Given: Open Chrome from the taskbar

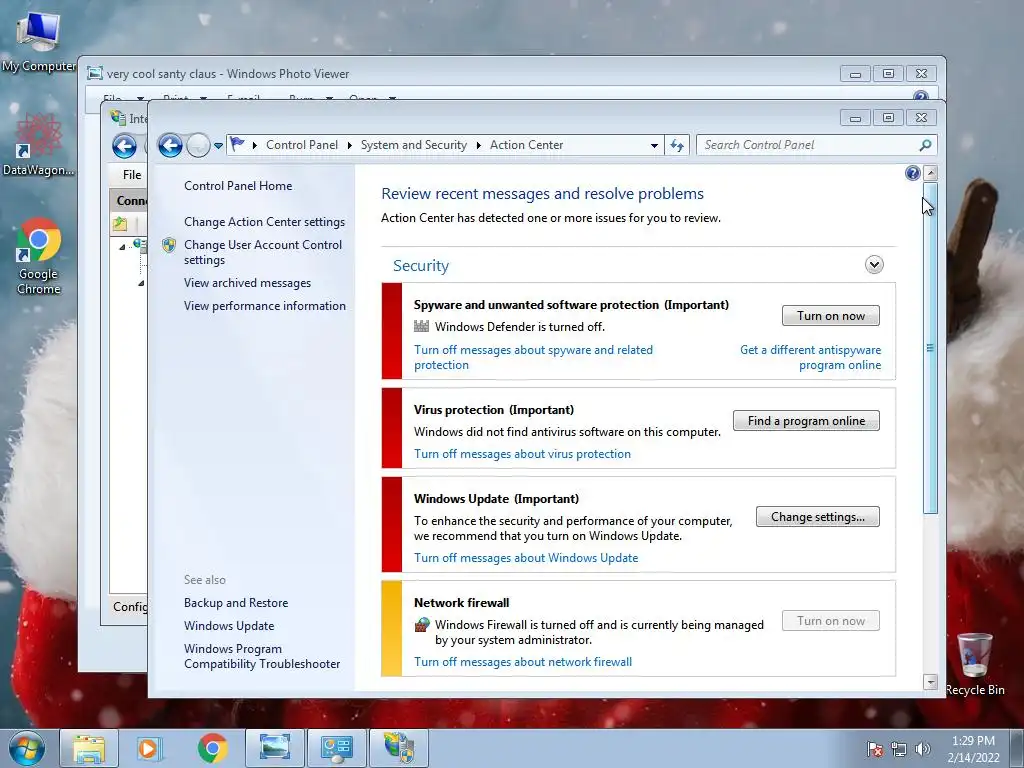Looking at the screenshot, I should pos(212,748).
